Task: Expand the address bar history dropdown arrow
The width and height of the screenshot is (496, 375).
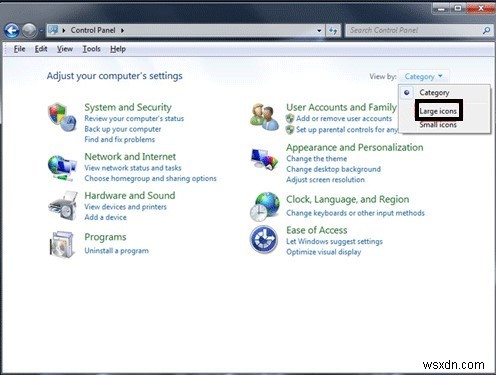Action: pos(319,31)
